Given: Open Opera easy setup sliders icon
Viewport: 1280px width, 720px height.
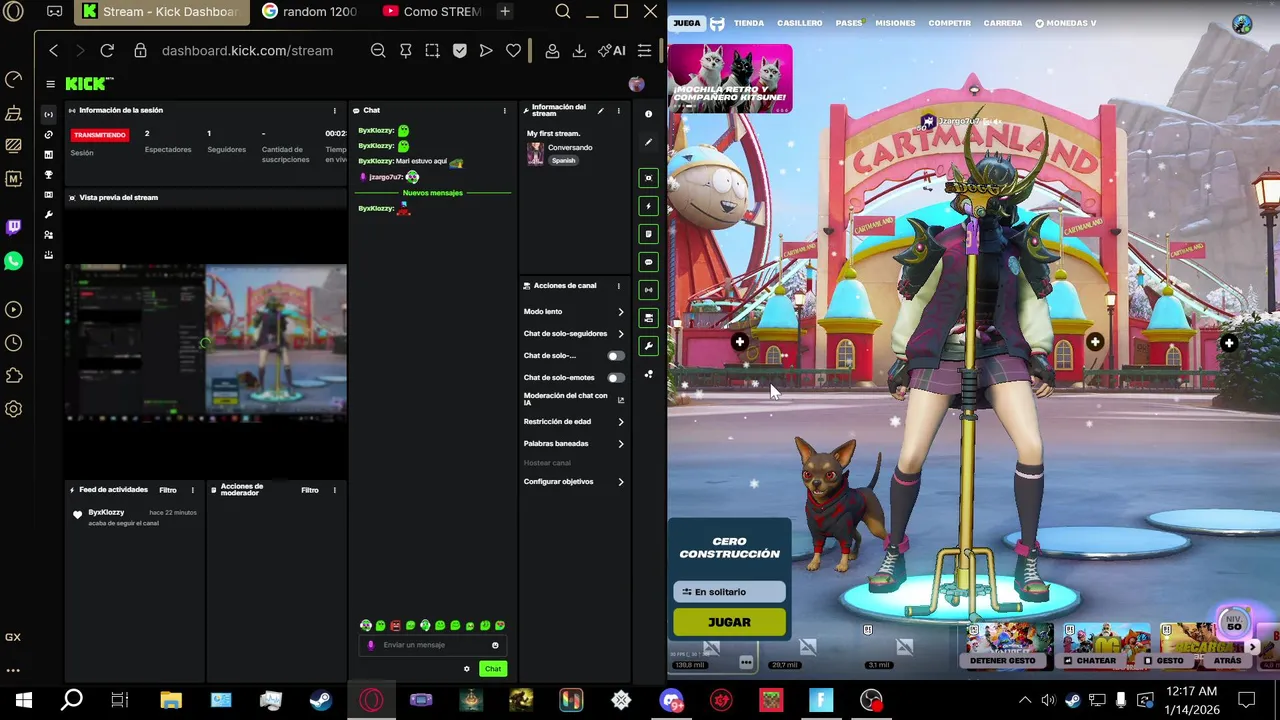Looking at the screenshot, I should 645,50.
